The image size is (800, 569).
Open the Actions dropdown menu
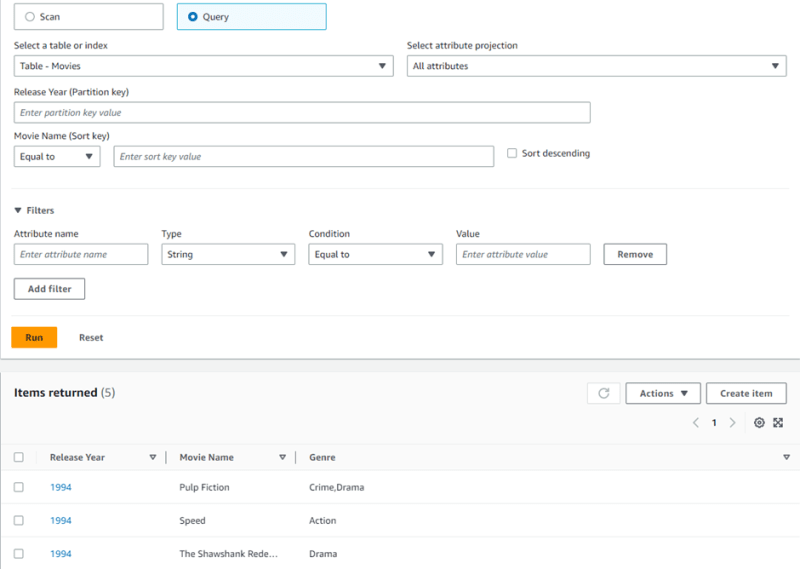point(663,393)
